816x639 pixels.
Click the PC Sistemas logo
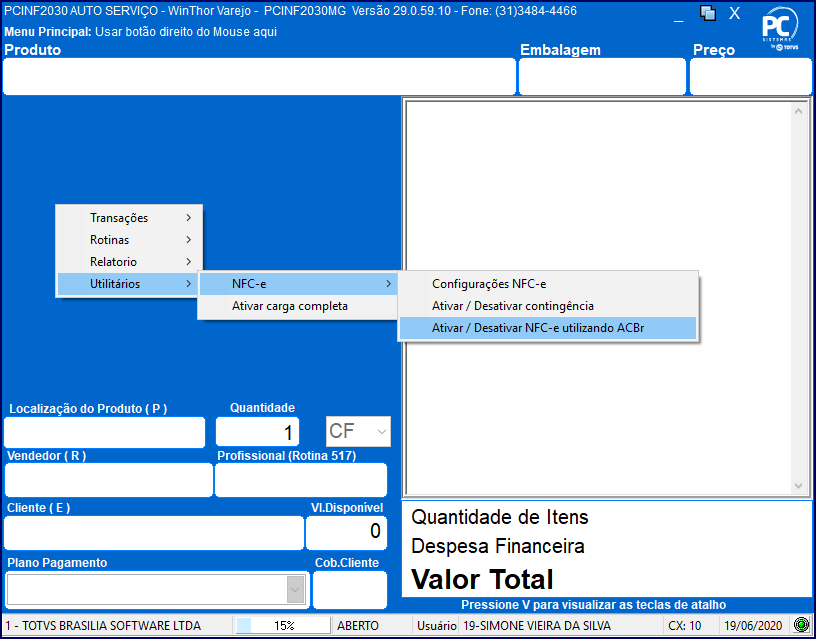click(781, 29)
